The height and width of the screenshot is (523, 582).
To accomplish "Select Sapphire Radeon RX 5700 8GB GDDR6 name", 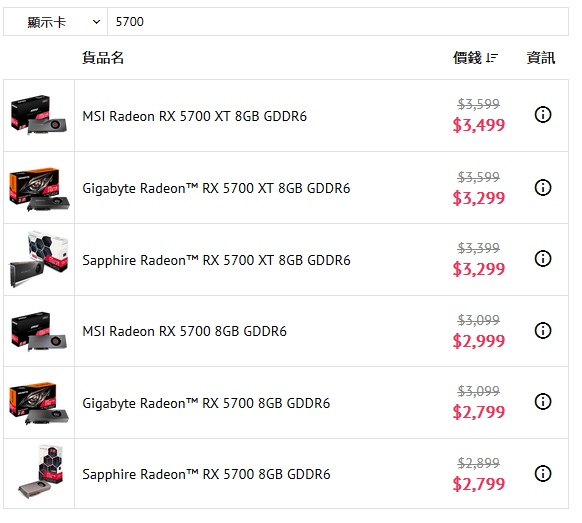I will pos(206,474).
